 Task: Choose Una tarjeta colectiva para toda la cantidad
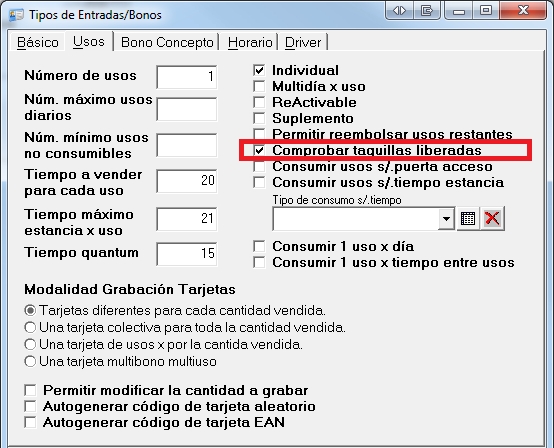30,328
